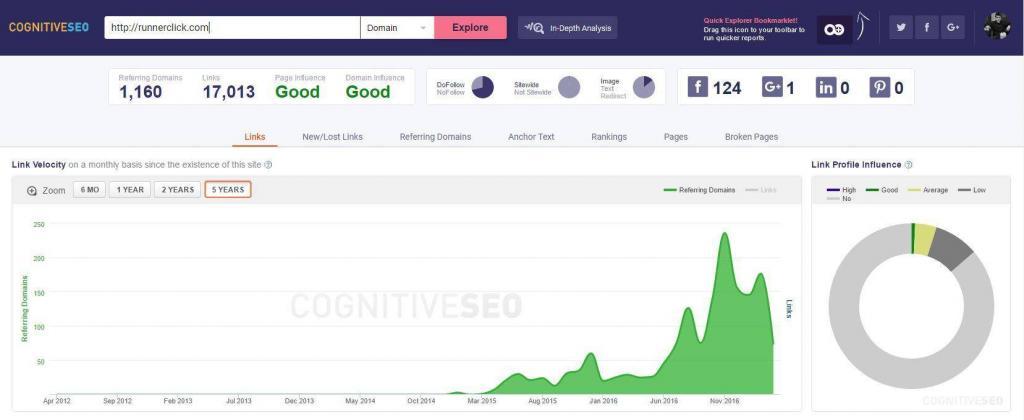
Task: Click the Link Profile Influence help icon
Action: pyautogui.click(x=908, y=165)
